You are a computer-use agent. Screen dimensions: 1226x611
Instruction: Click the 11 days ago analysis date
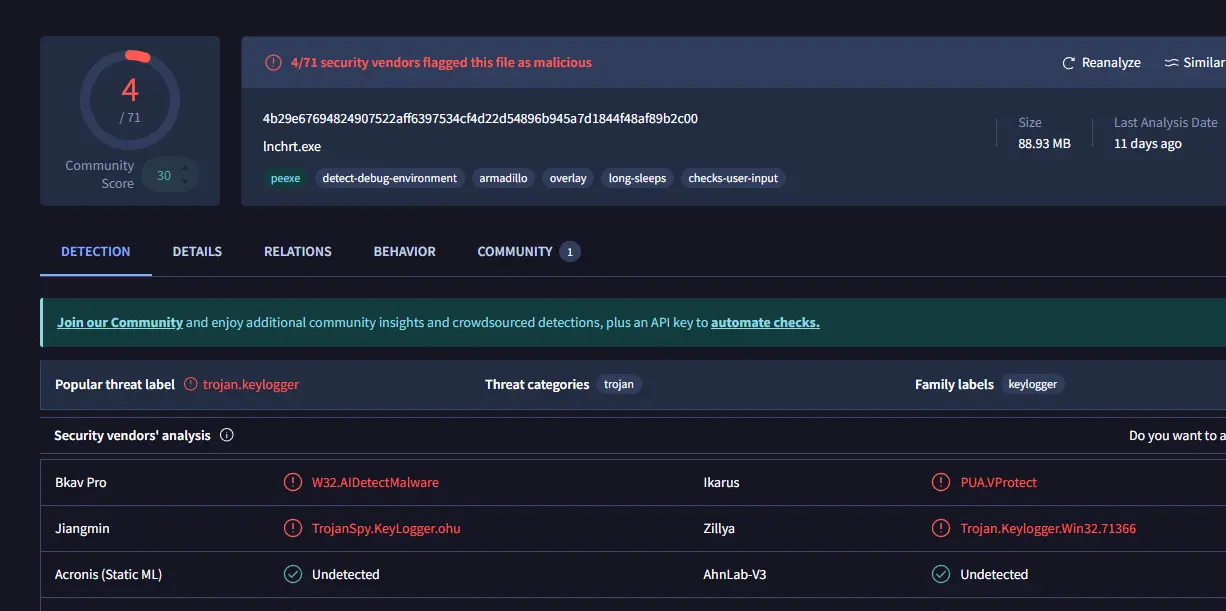click(x=1148, y=144)
